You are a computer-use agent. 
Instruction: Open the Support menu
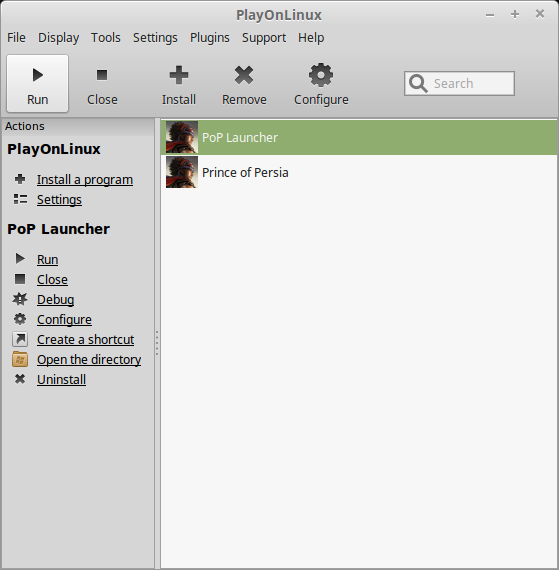264,37
